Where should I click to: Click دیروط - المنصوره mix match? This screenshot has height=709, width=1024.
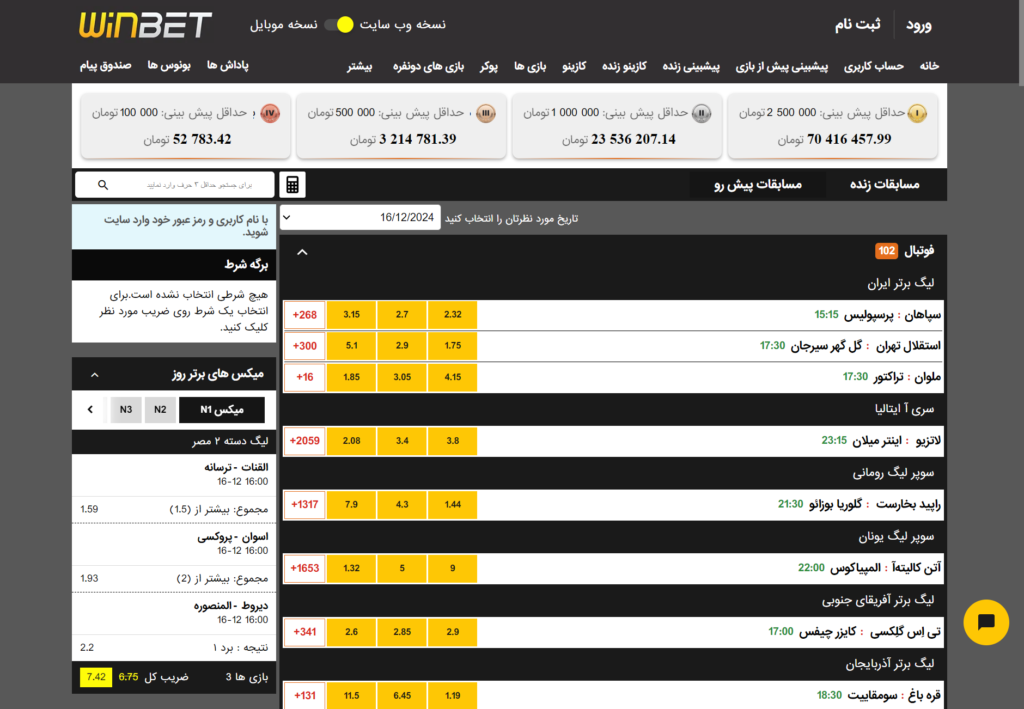[231, 606]
